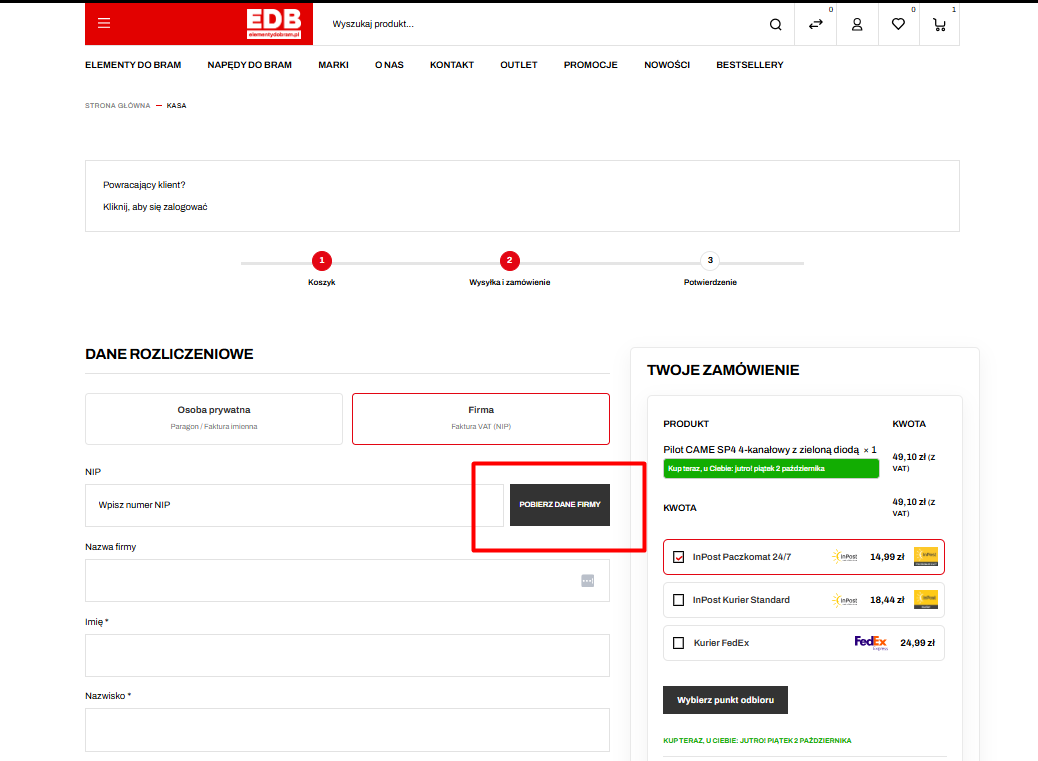Image resolution: width=1038 pixels, height=761 pixels.
Task: Open the shopping cart icon
Action: (939, 25)
